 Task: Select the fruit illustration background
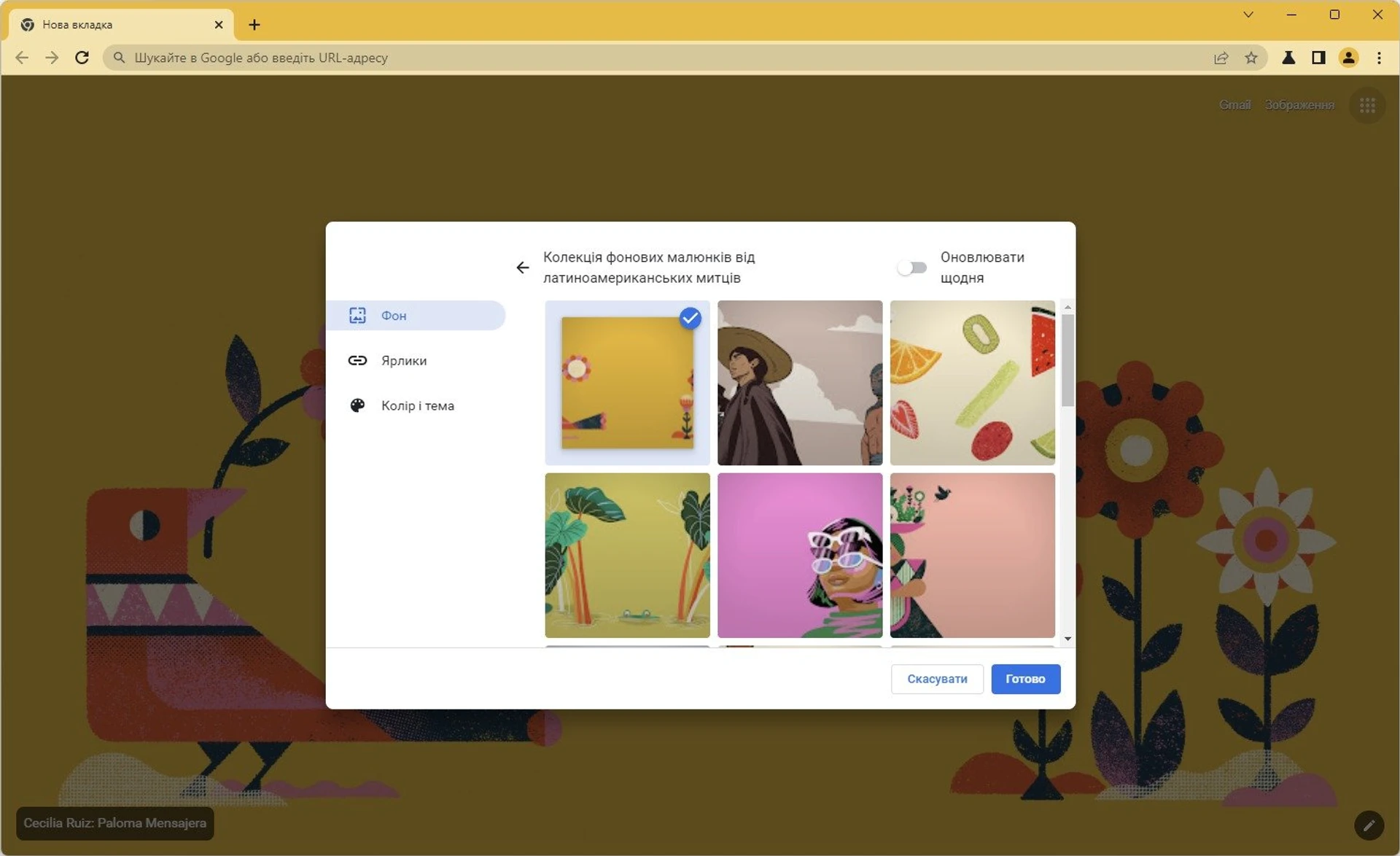[x=972, y=383]
